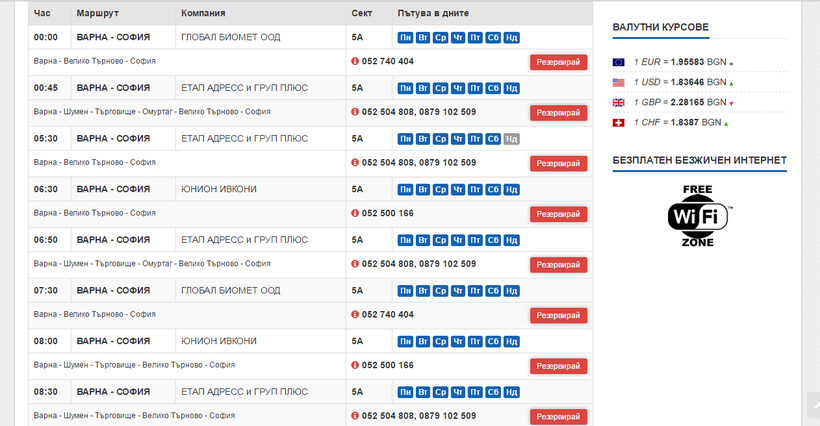The height and width of the screenshot is (426, 820).
Task: Click the info icon in the 00:00 departure row
Action: (x=355, y=61)
